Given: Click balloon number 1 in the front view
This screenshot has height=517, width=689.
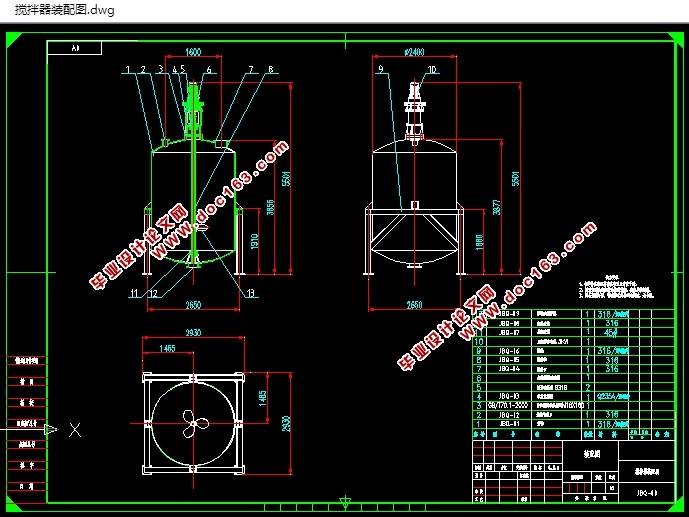Looking at the screenshot, I should (128, 69).
